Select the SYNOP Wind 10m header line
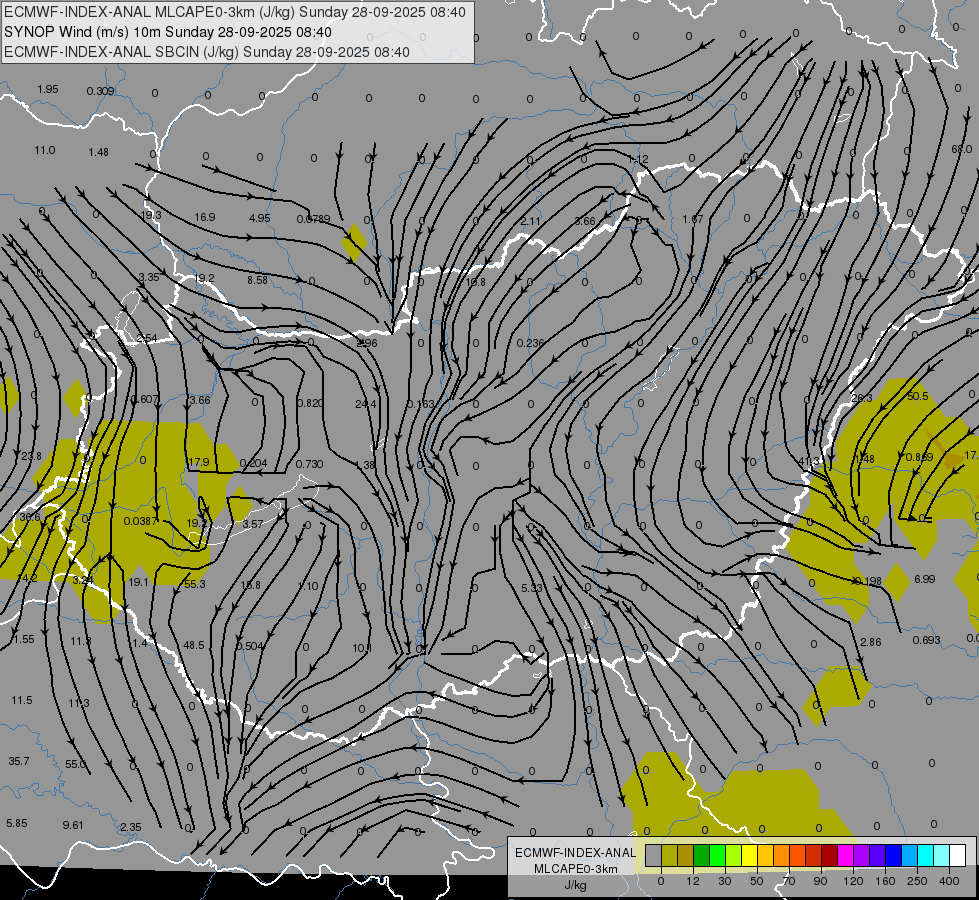The width and height of the screenshot is (979, 900). tap(167, 32)
